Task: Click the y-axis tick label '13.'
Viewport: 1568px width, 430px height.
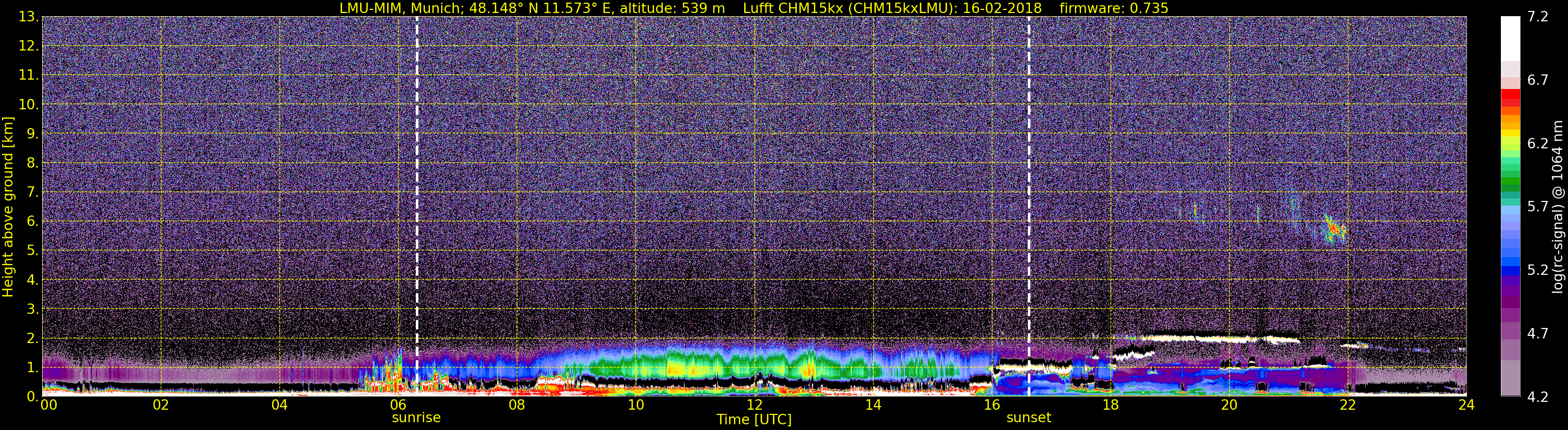Action: [x=29, y=17]
